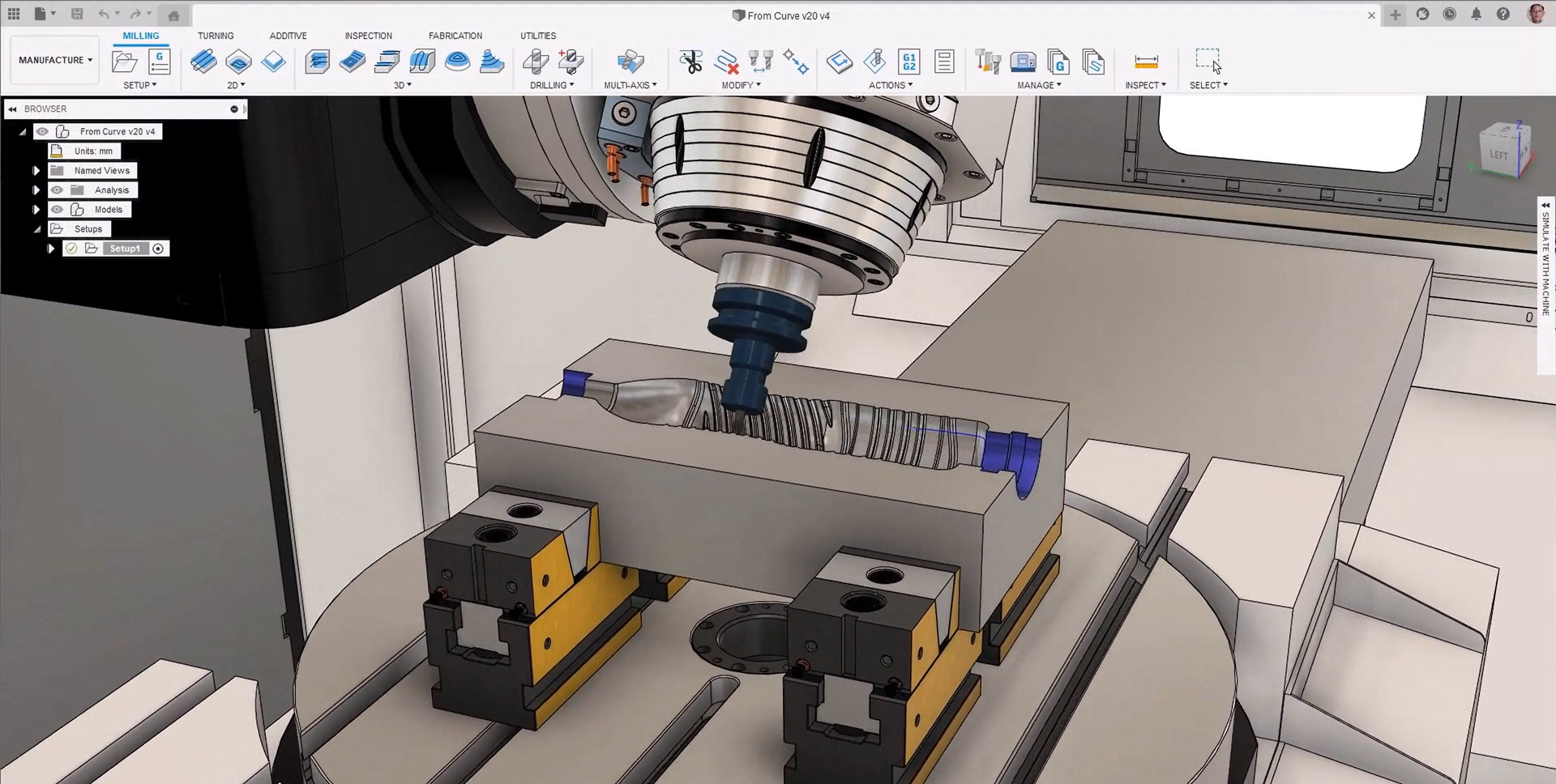Open the SIMULATE WITH MACHINE side panel

click(x=1545, y=259)
